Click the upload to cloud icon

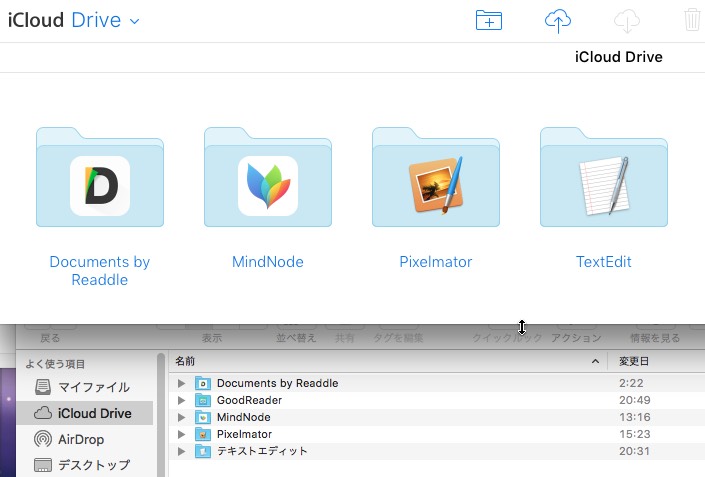coord(558,21)
